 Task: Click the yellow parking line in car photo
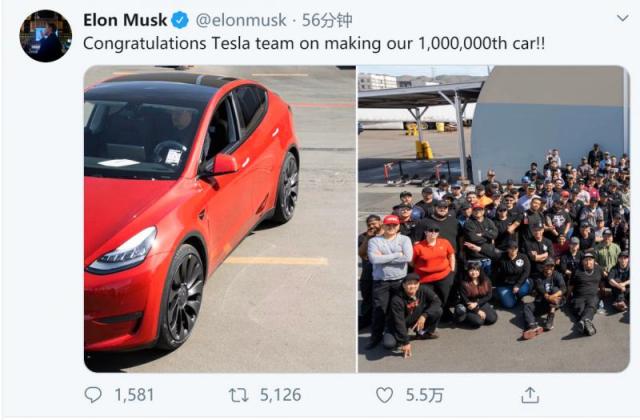(277, 260)
